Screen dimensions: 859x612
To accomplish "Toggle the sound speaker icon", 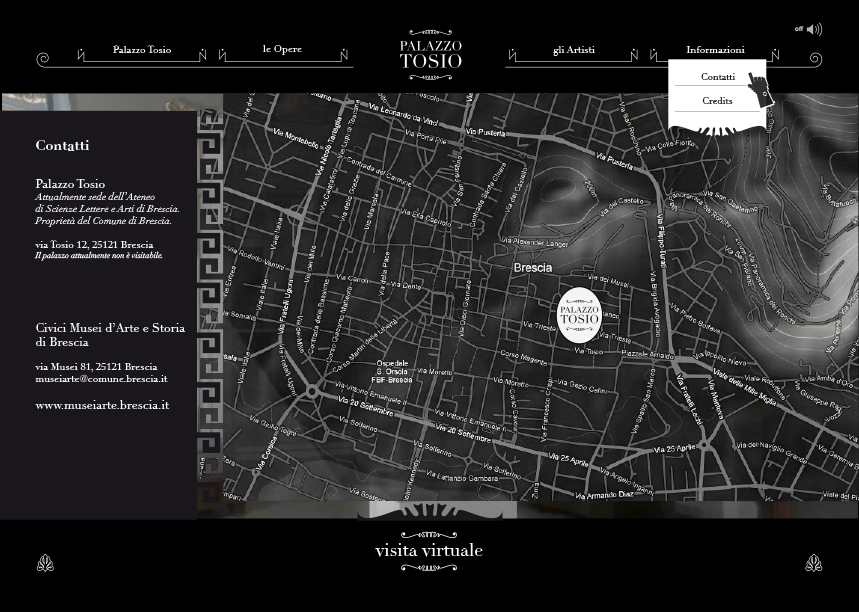I will 814,29.
